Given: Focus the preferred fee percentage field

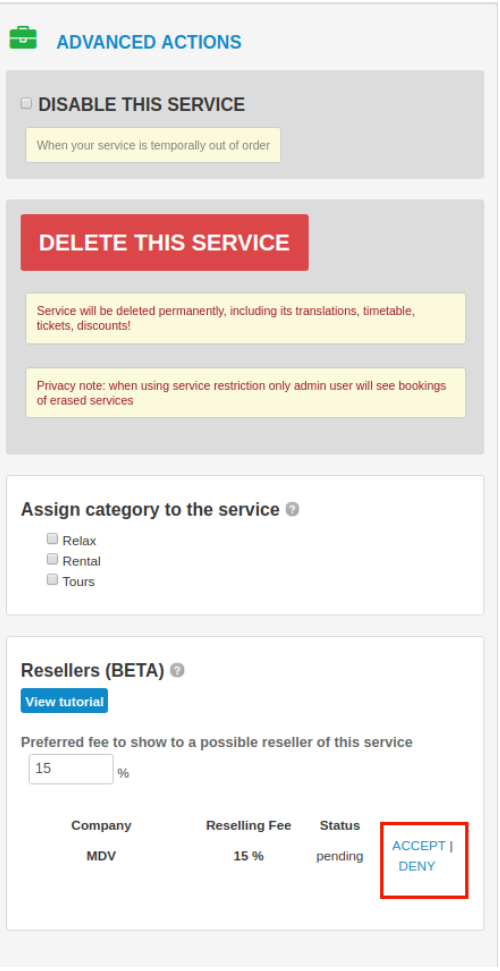Looking at the screenshot, I should [71, 769].
